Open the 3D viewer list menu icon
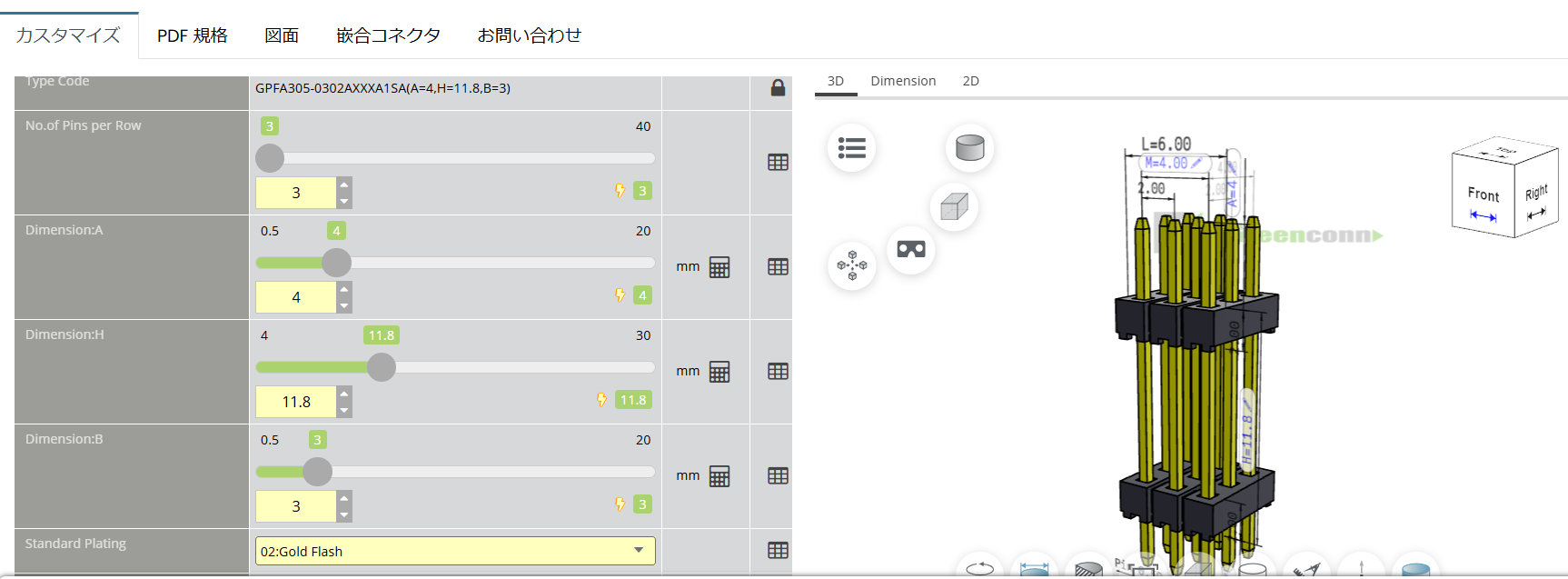 click(x=851, y=148)
